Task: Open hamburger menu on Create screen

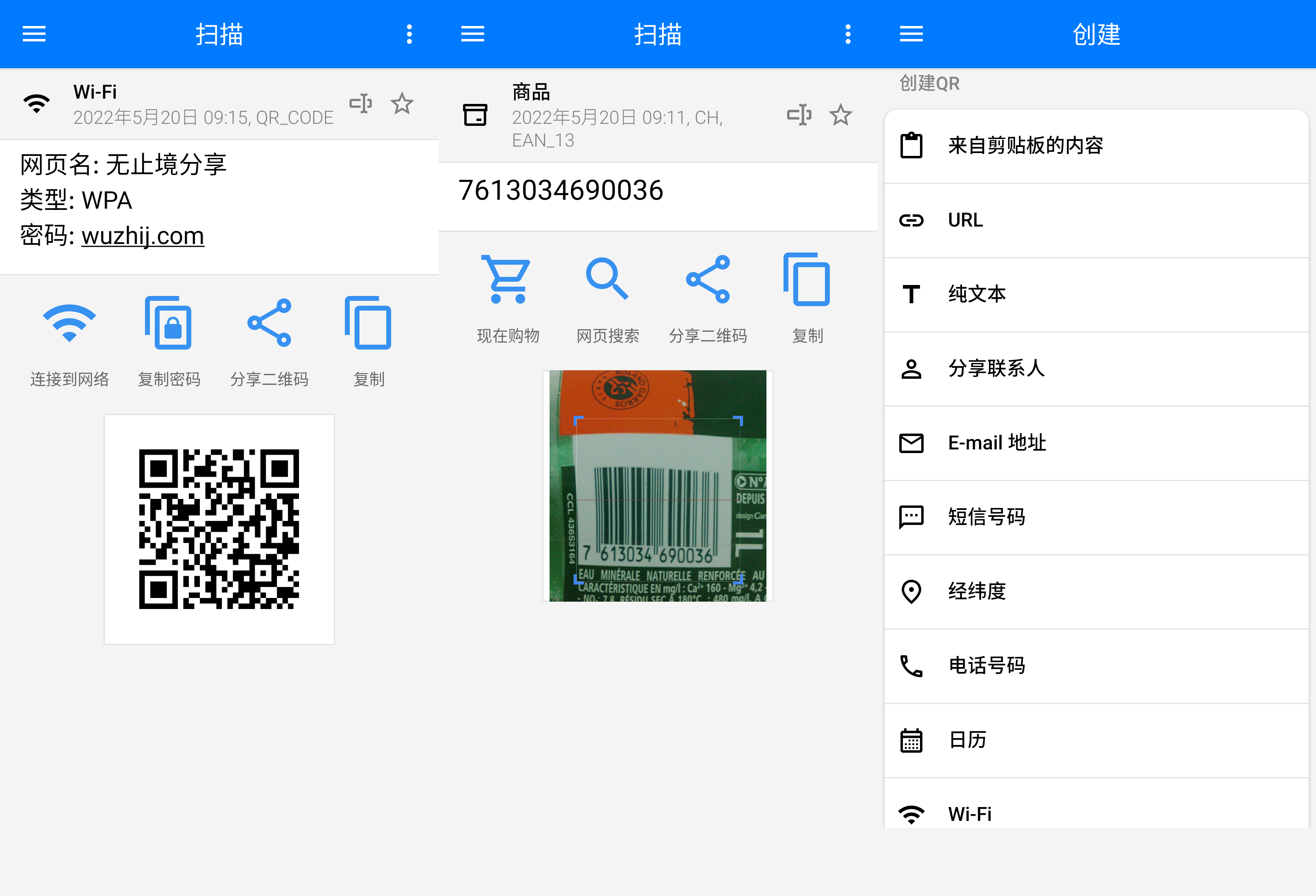Action: point(911,35)
